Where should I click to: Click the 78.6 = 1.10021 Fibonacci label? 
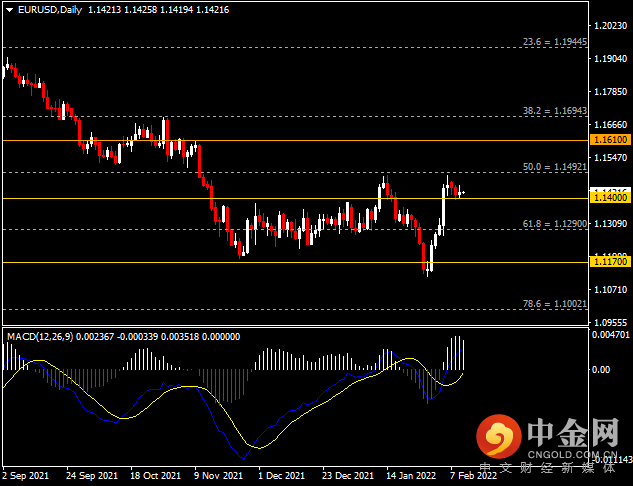pos(555,304)
